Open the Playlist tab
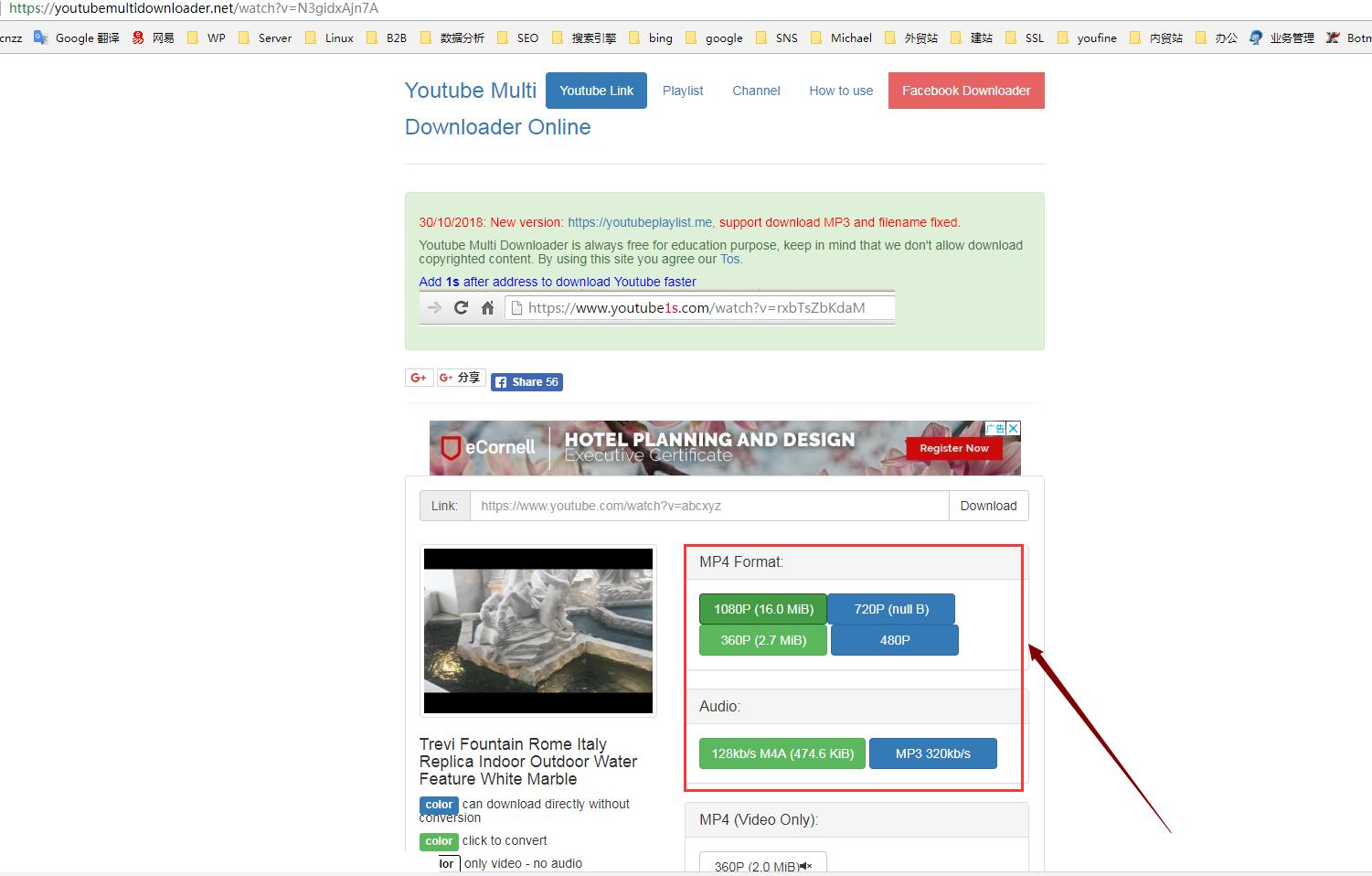 click(x=683, y=91)
